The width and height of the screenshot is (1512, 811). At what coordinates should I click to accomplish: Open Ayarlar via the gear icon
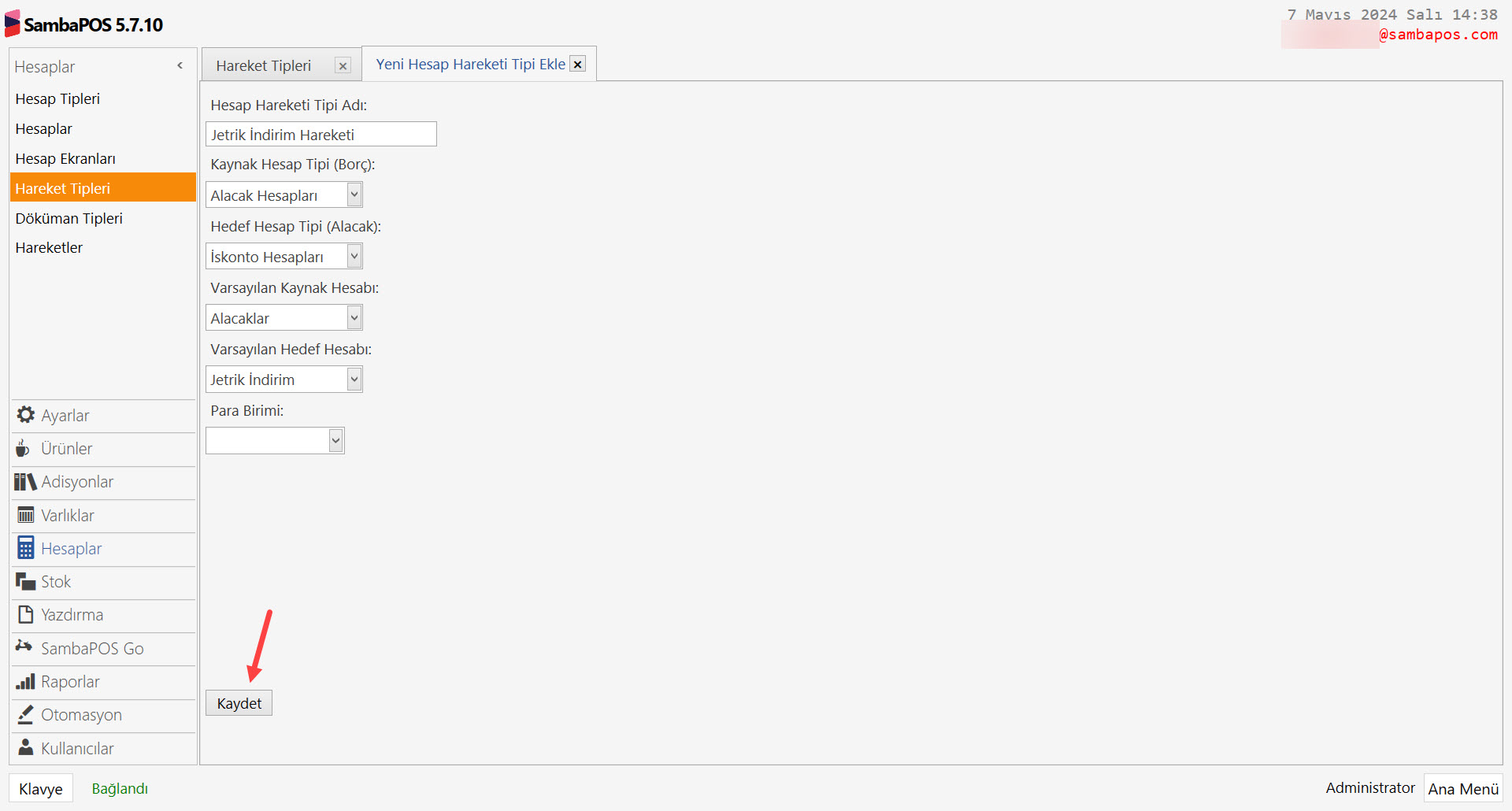coord(25,415)
